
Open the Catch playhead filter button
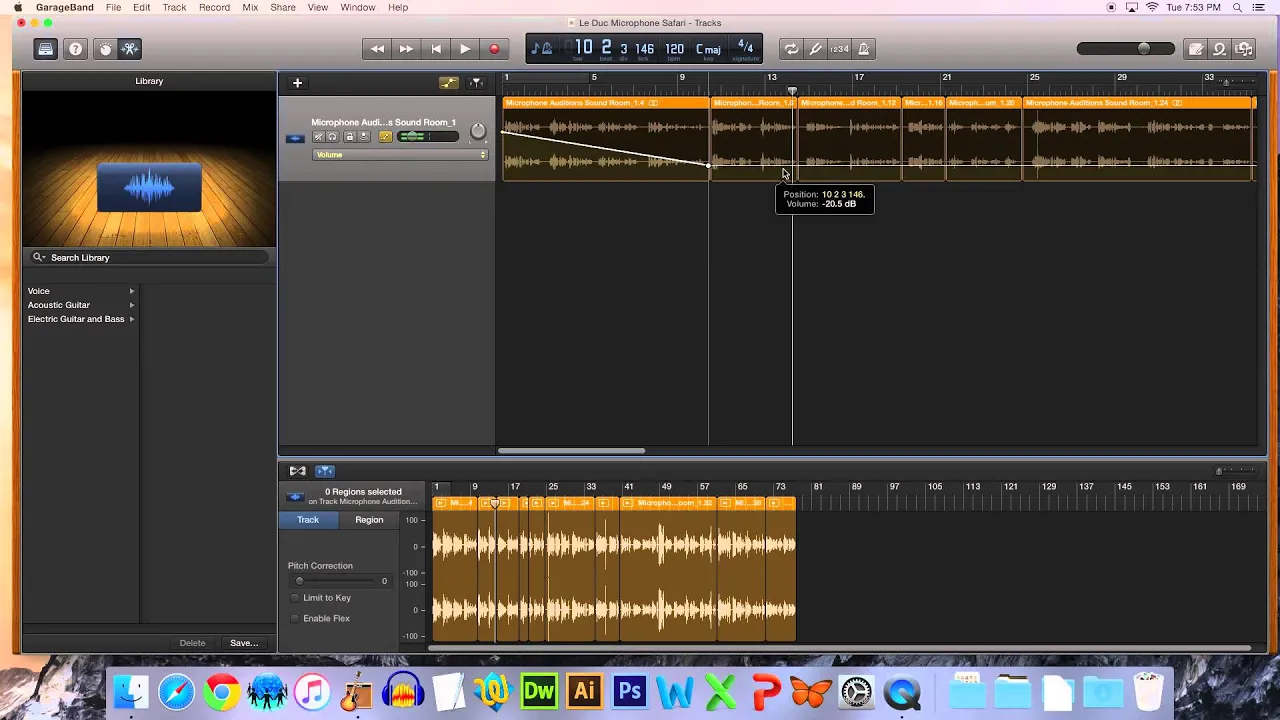pyautogui.click(x=477, y=83)
